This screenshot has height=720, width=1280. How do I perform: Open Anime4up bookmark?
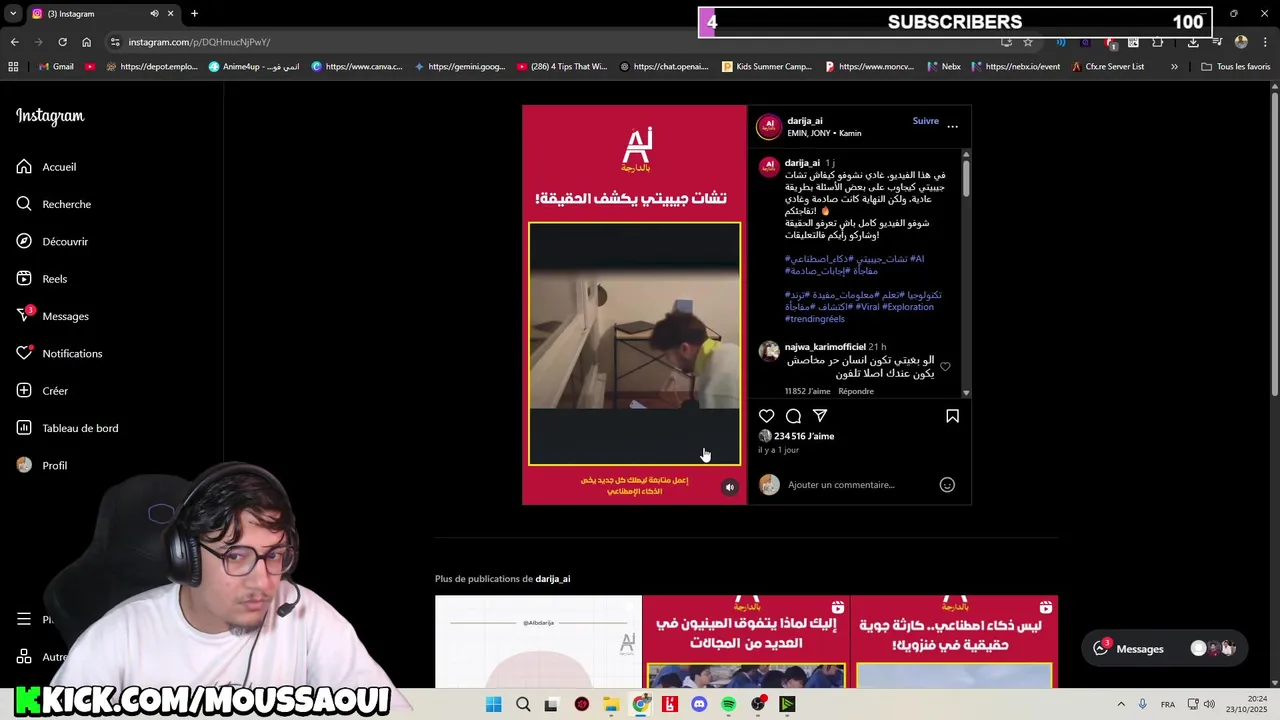coord(254,67)
